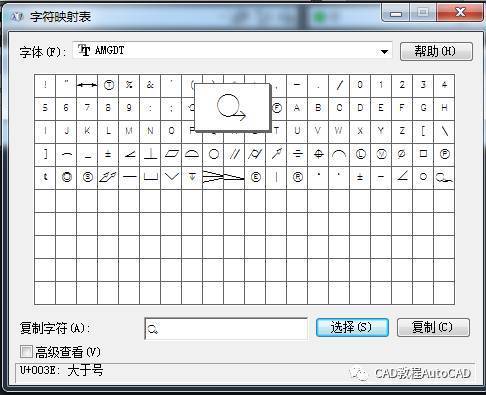Screen dimensions: 486x395
Task: Select the right bracket ] cell
Action: pyautogui.click(x=45, y=154)
